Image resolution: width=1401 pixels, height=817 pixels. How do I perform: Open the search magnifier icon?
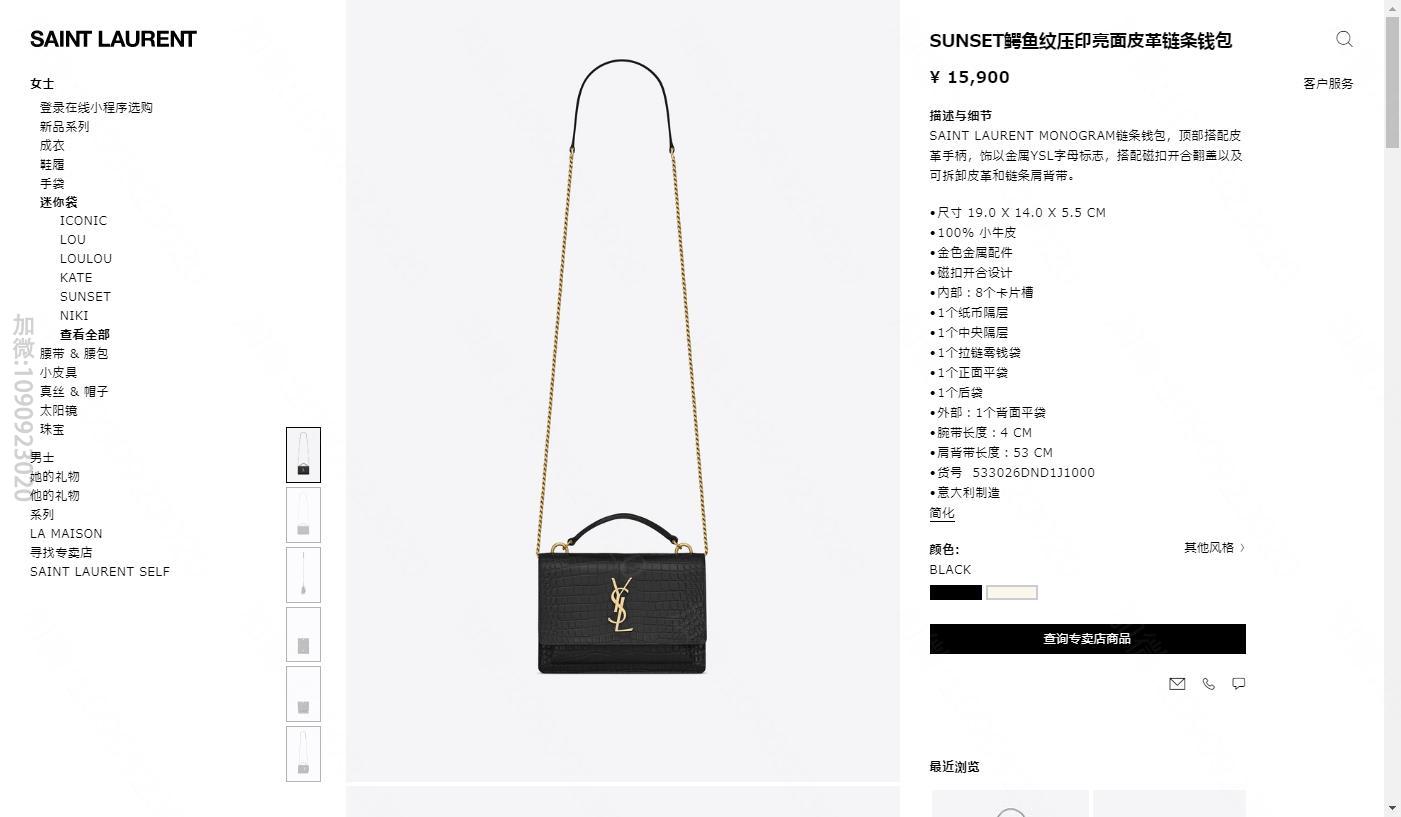tap(1344, 39)
